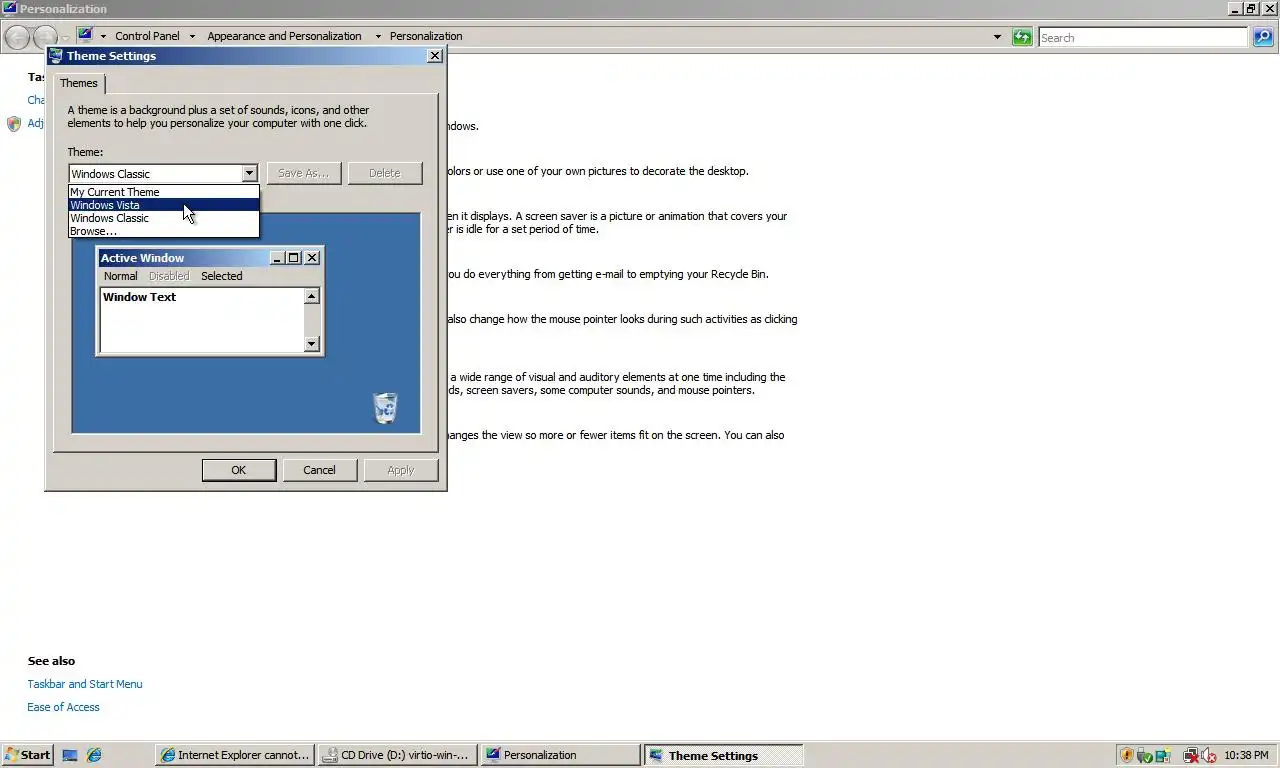
Task: Click the security alert shield tray icon
Action: [x=1127, y=756]
